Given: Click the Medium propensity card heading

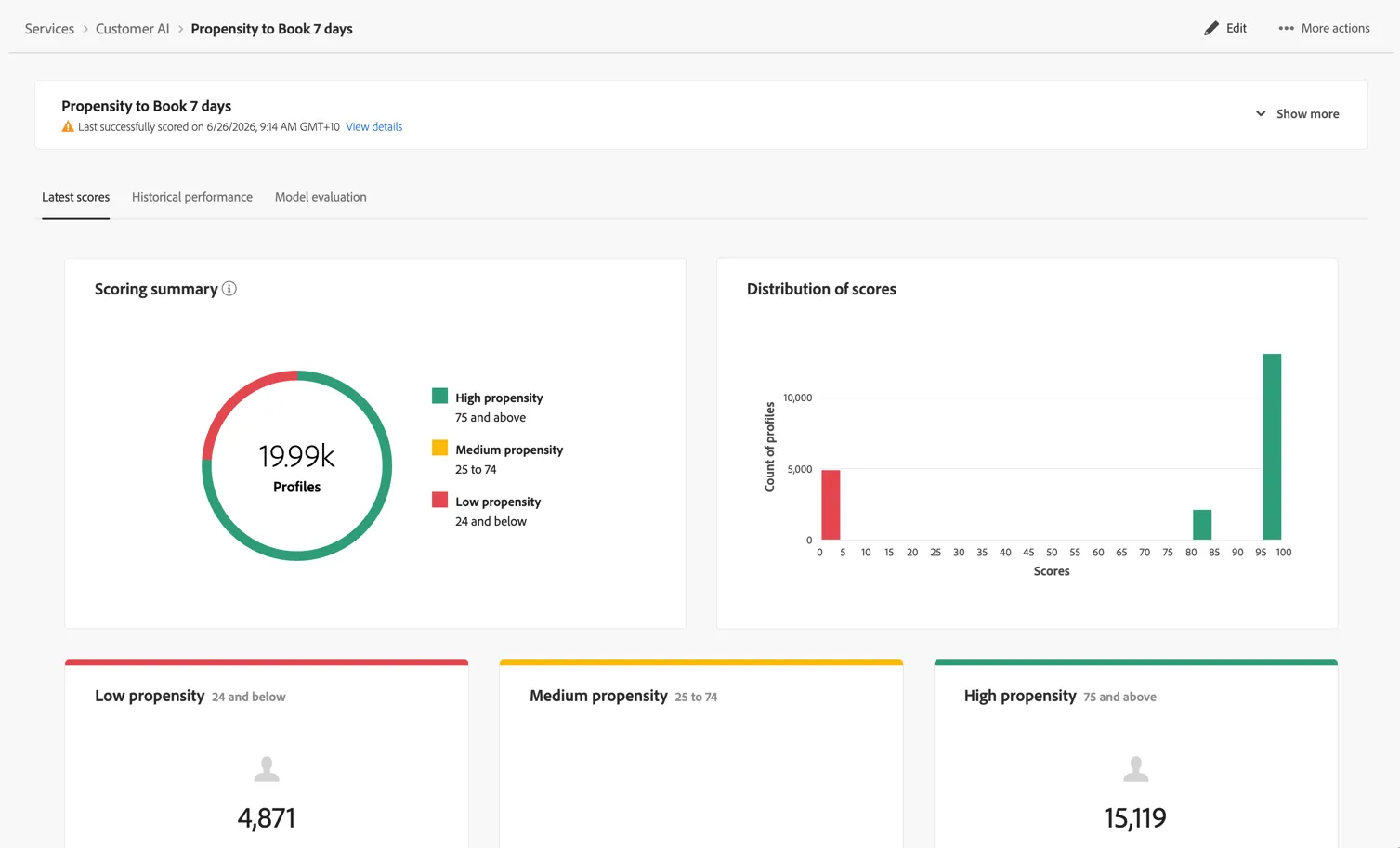Looking at the screenshot, I should click(x=598, y=696).
